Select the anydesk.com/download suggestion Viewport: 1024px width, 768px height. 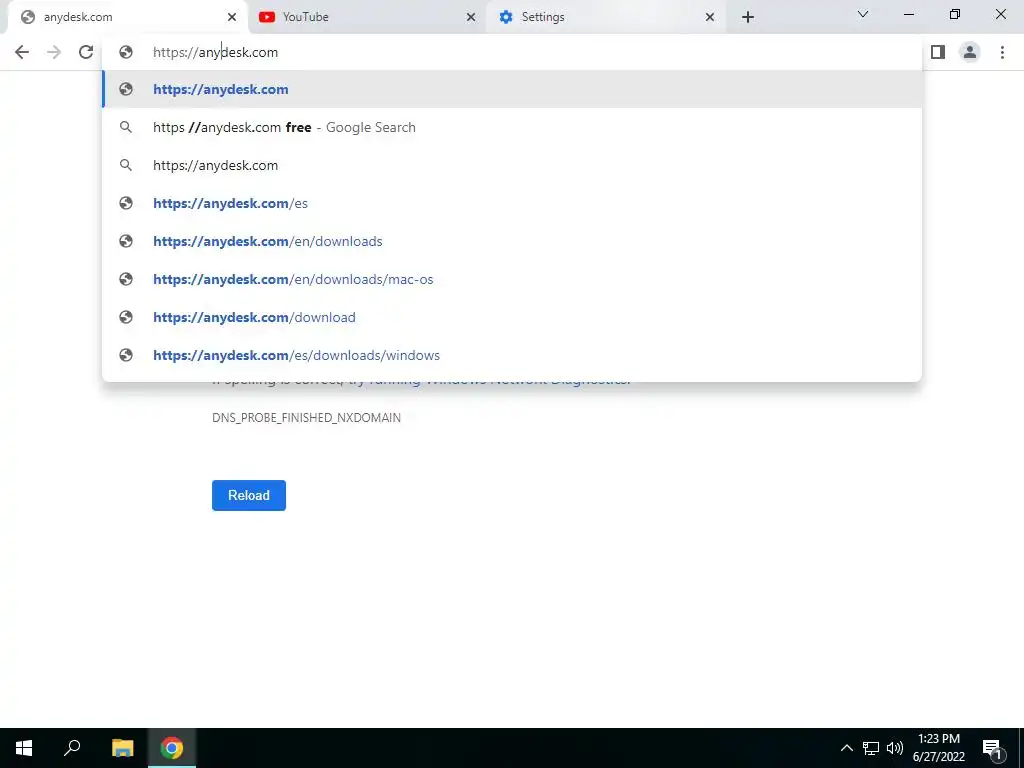click(512, 317)
